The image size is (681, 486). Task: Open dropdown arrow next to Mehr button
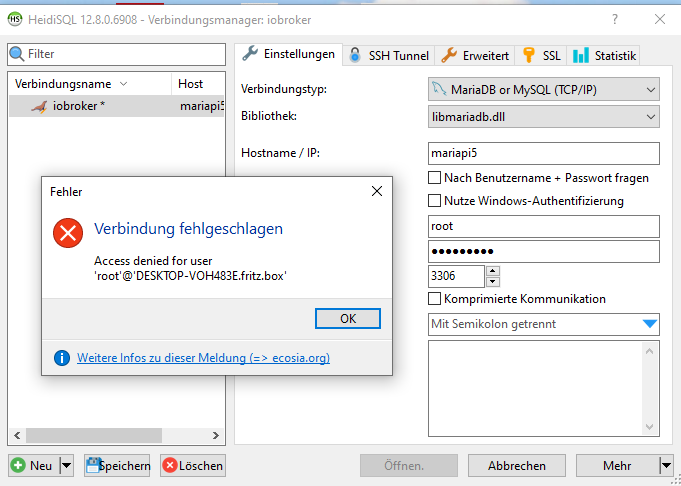[x=666, y=466]
